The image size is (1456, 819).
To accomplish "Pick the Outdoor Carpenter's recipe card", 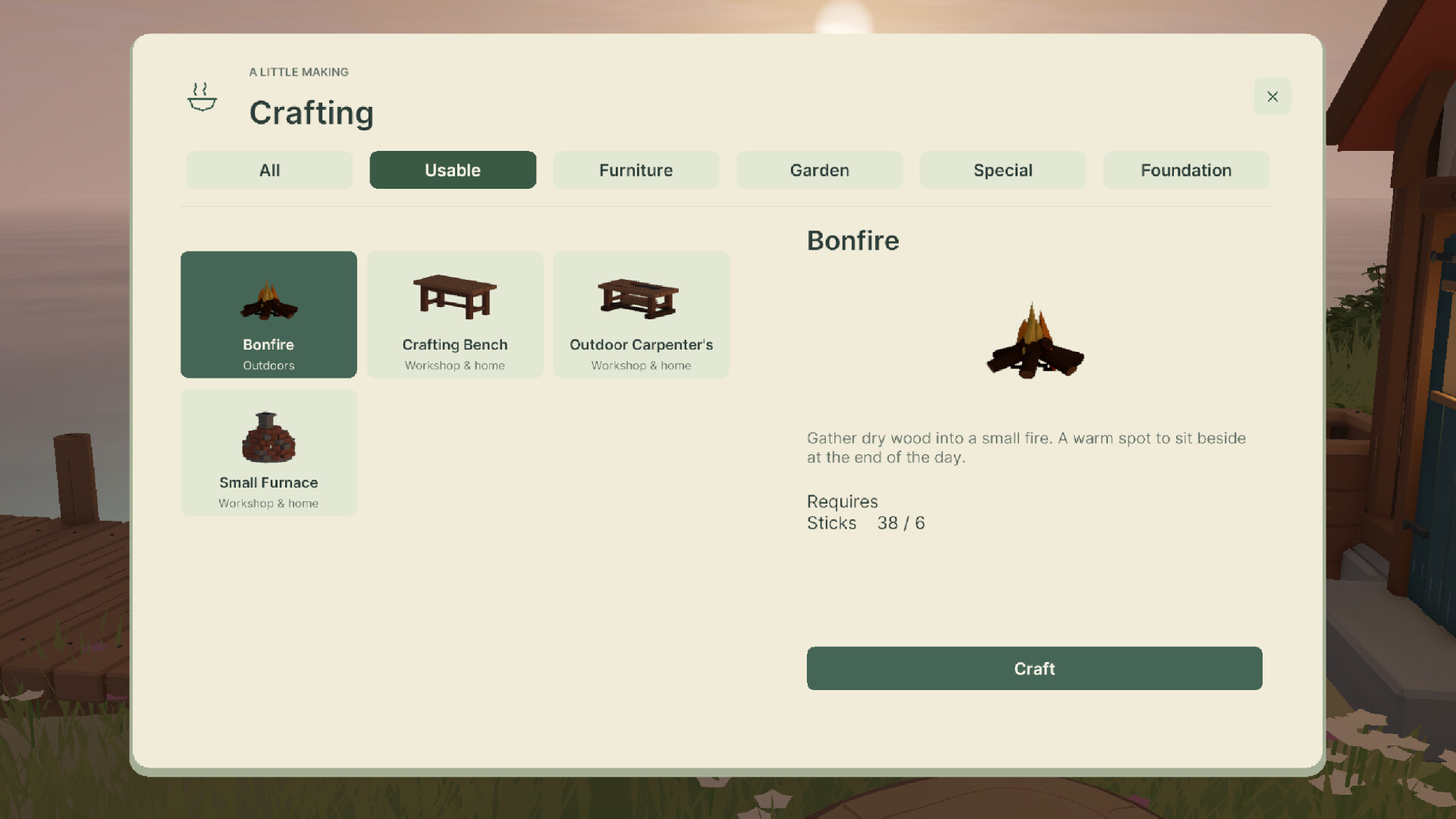I will (642, 315).
